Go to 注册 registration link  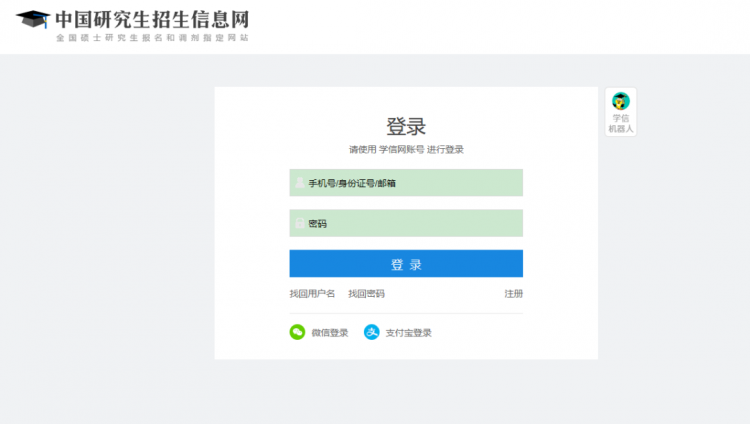[x=513, y=294]
